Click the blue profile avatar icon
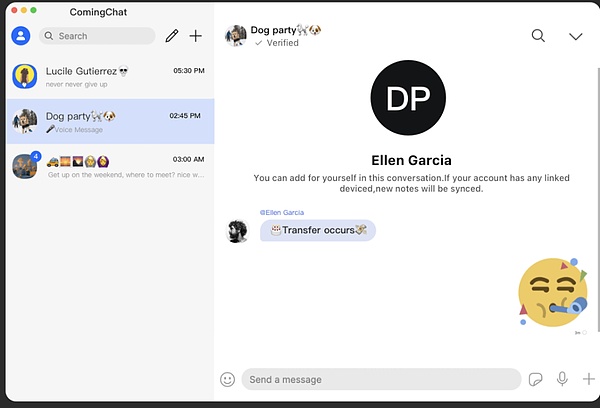The width and height of the screenshot is (600, 408). coord(20,36)
